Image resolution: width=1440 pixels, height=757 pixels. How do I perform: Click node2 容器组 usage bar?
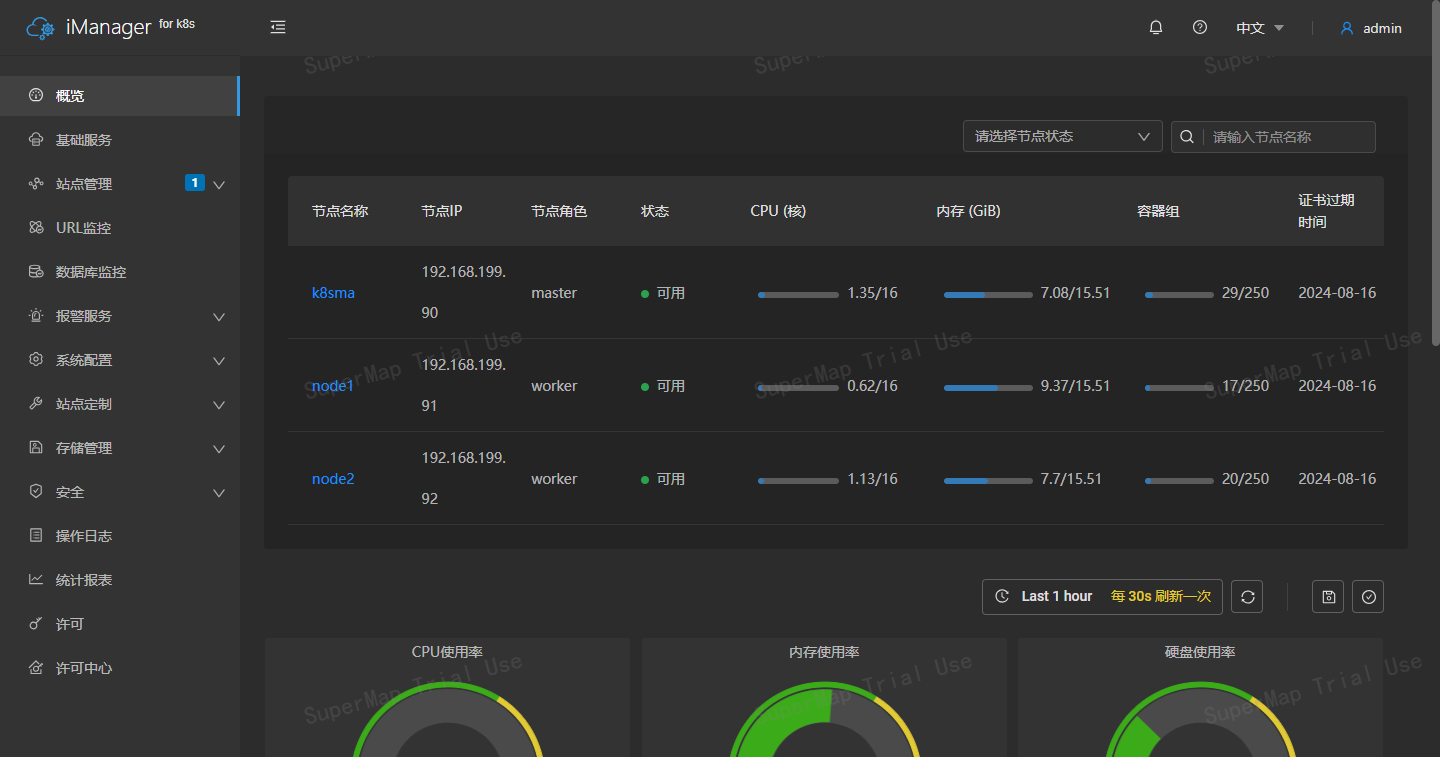point(1179,481)
